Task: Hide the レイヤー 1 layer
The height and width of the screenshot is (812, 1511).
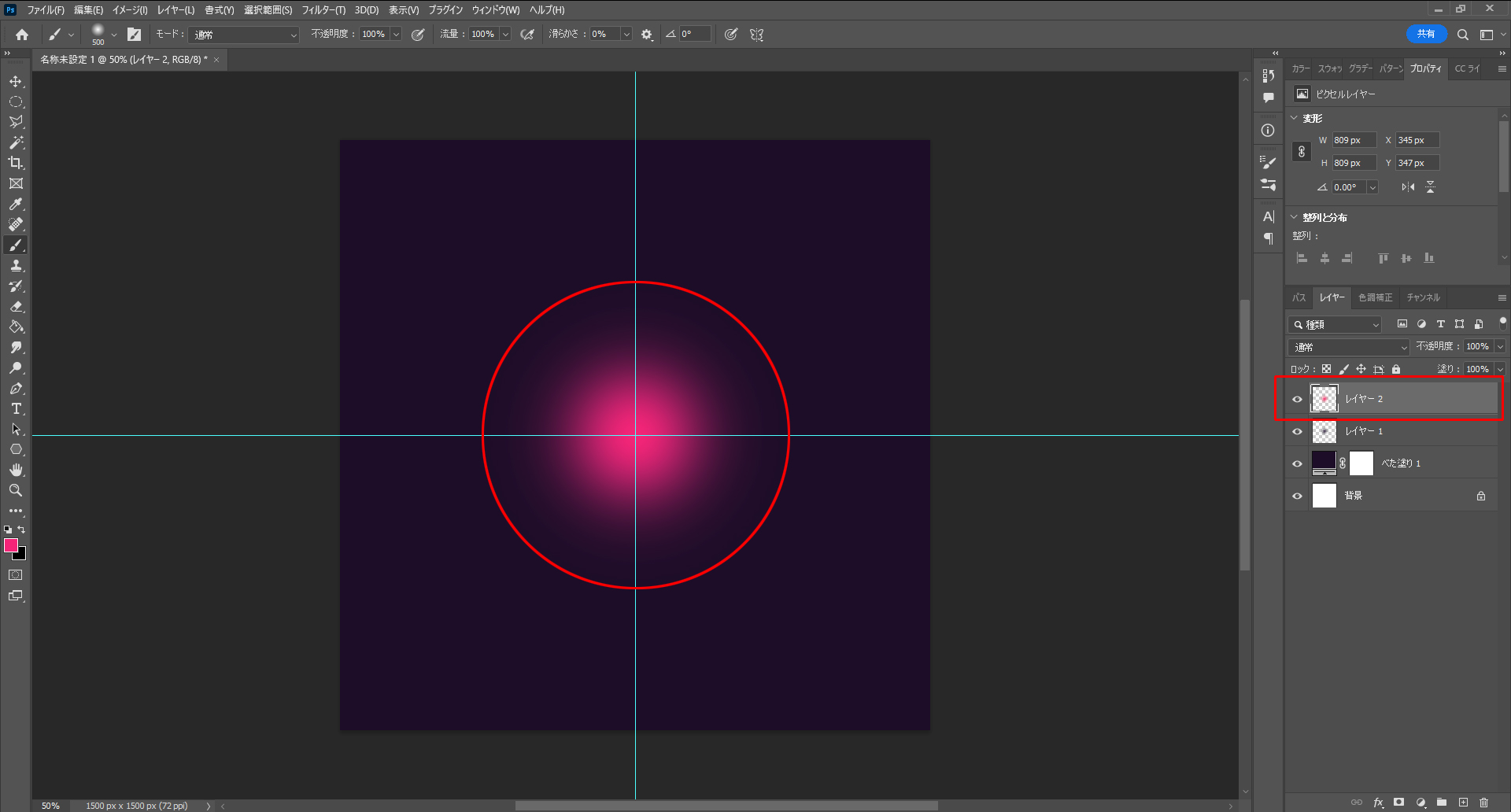Action: click(1297, 431)
